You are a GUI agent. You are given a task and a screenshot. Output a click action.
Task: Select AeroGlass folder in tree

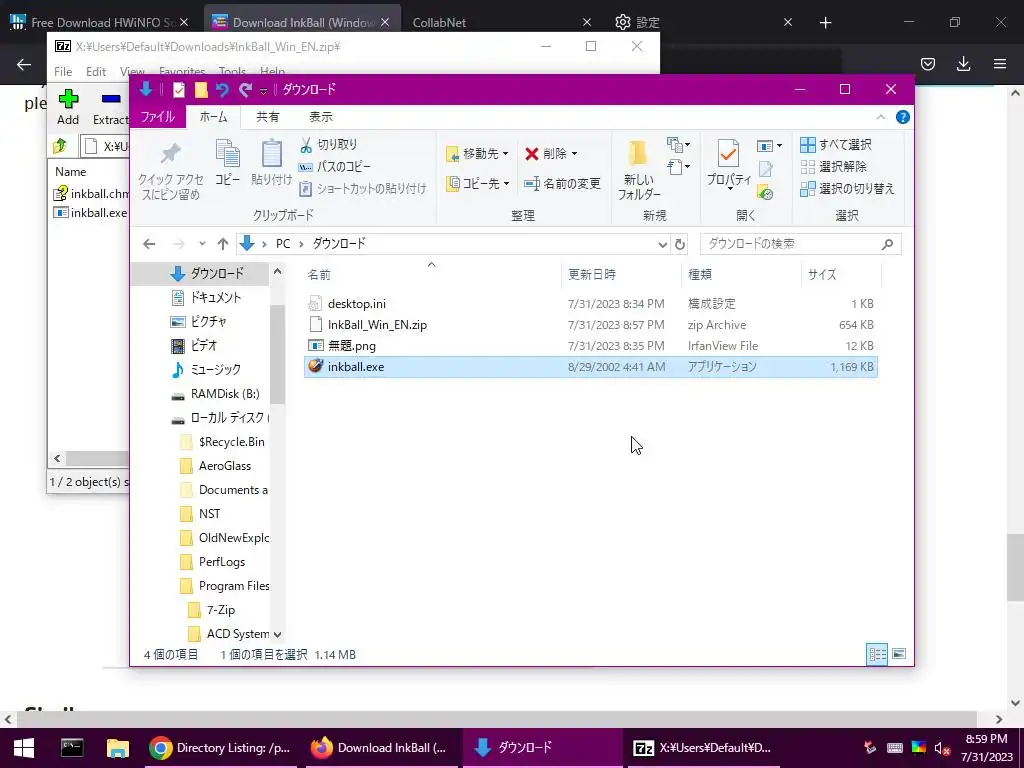pos(216,466)
